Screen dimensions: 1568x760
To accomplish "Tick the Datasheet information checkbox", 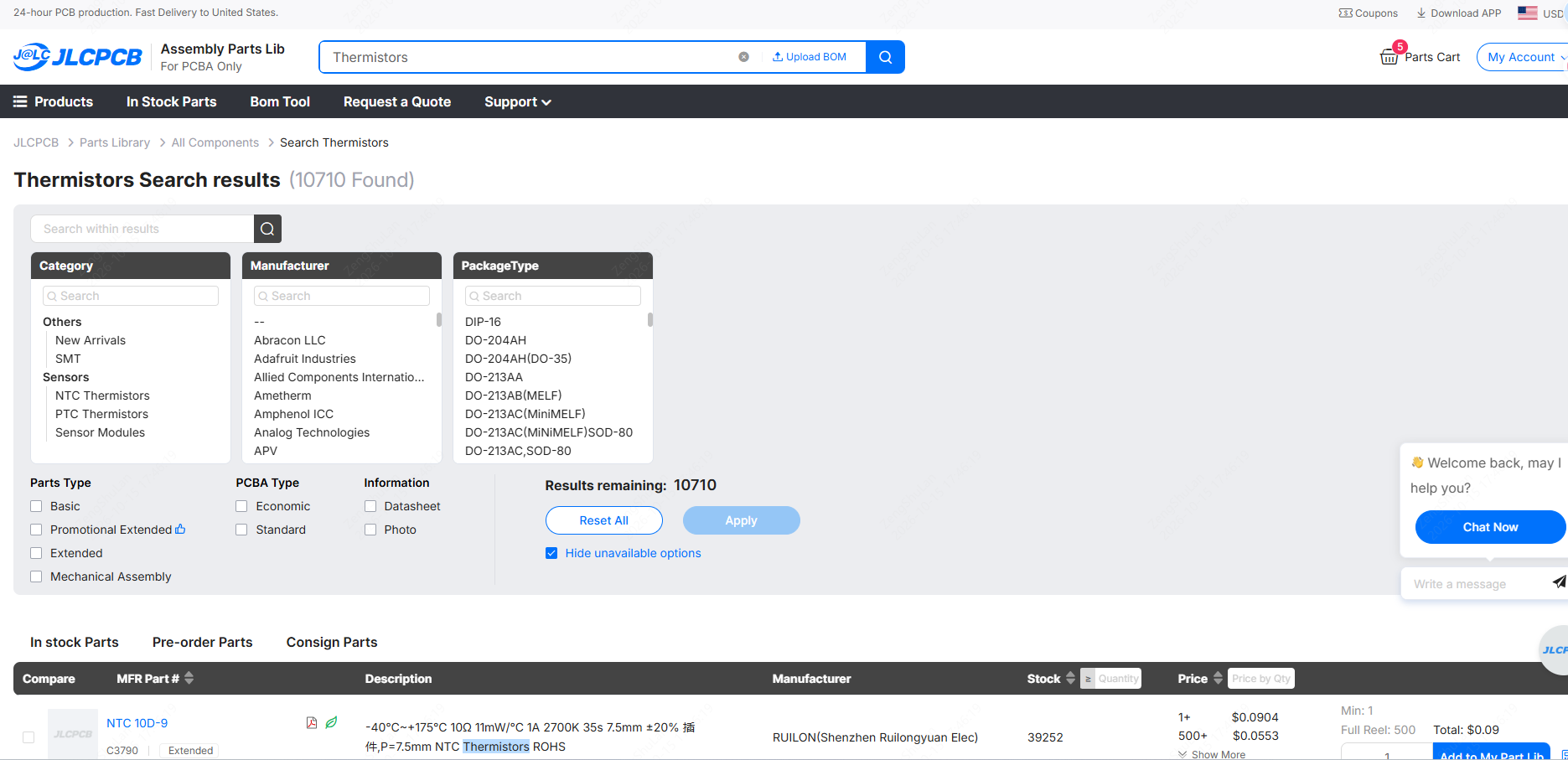I will coord(370,506).
